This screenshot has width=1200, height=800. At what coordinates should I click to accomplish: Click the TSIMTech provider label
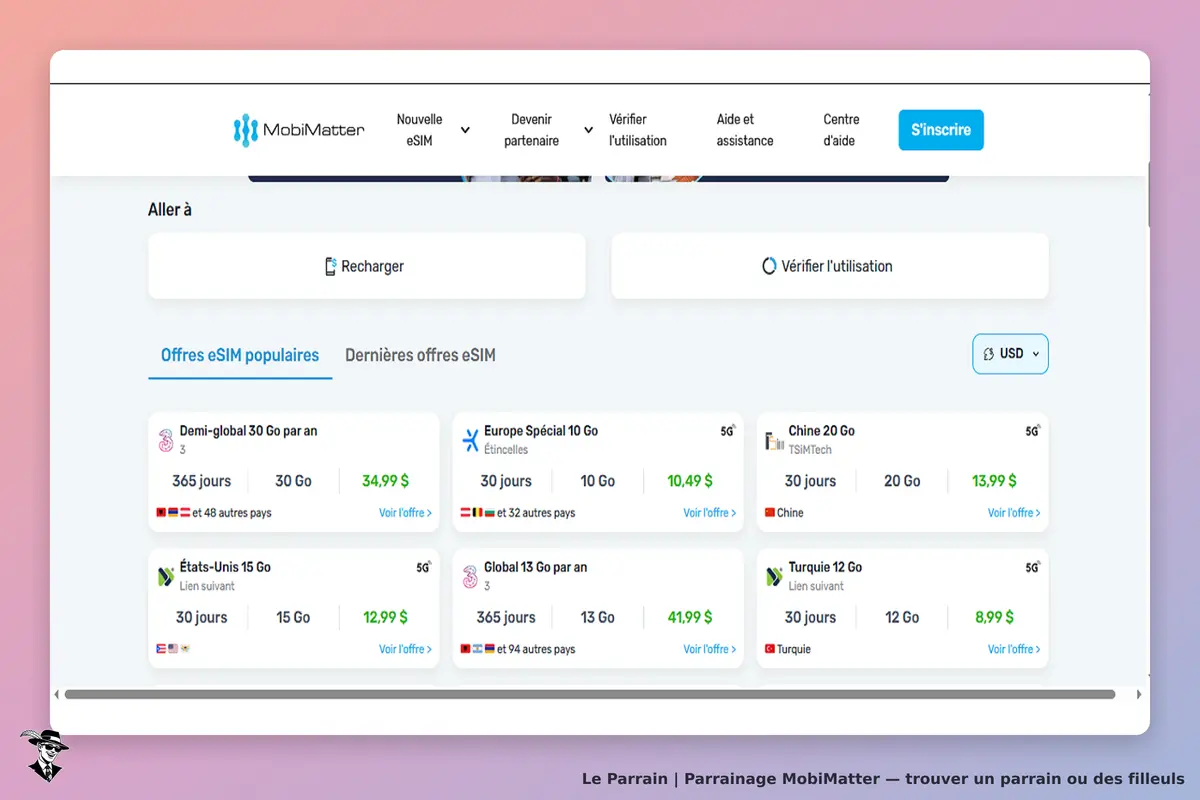click(810, 450)
